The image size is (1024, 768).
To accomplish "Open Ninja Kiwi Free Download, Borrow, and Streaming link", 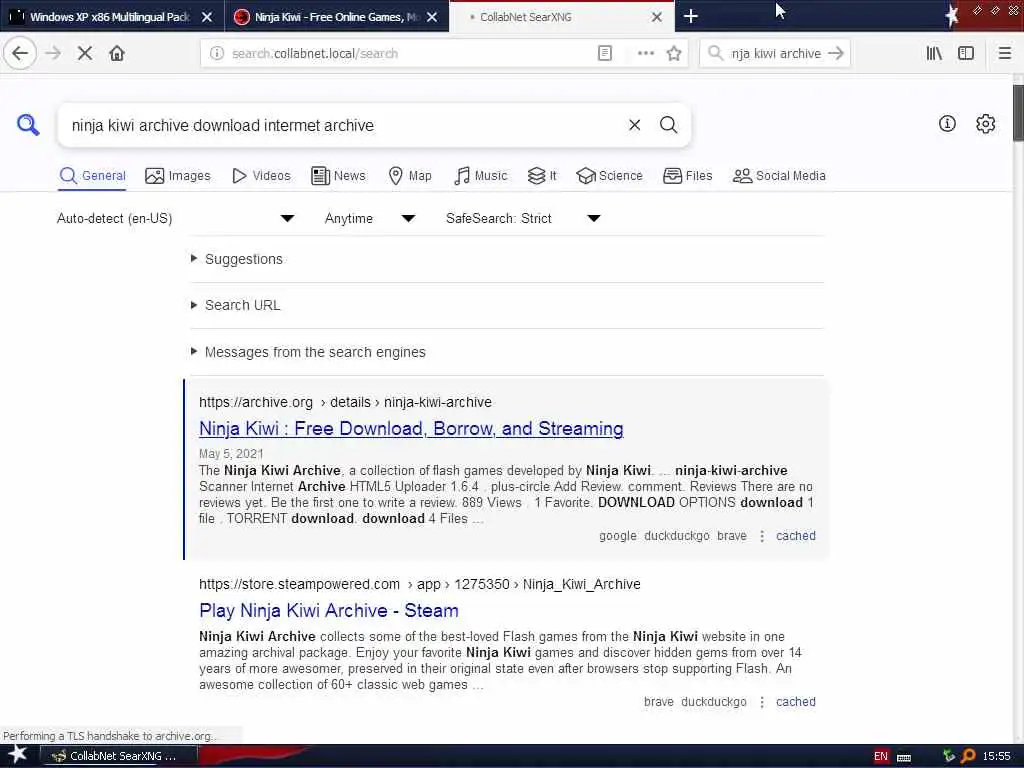I will (411, 429).
